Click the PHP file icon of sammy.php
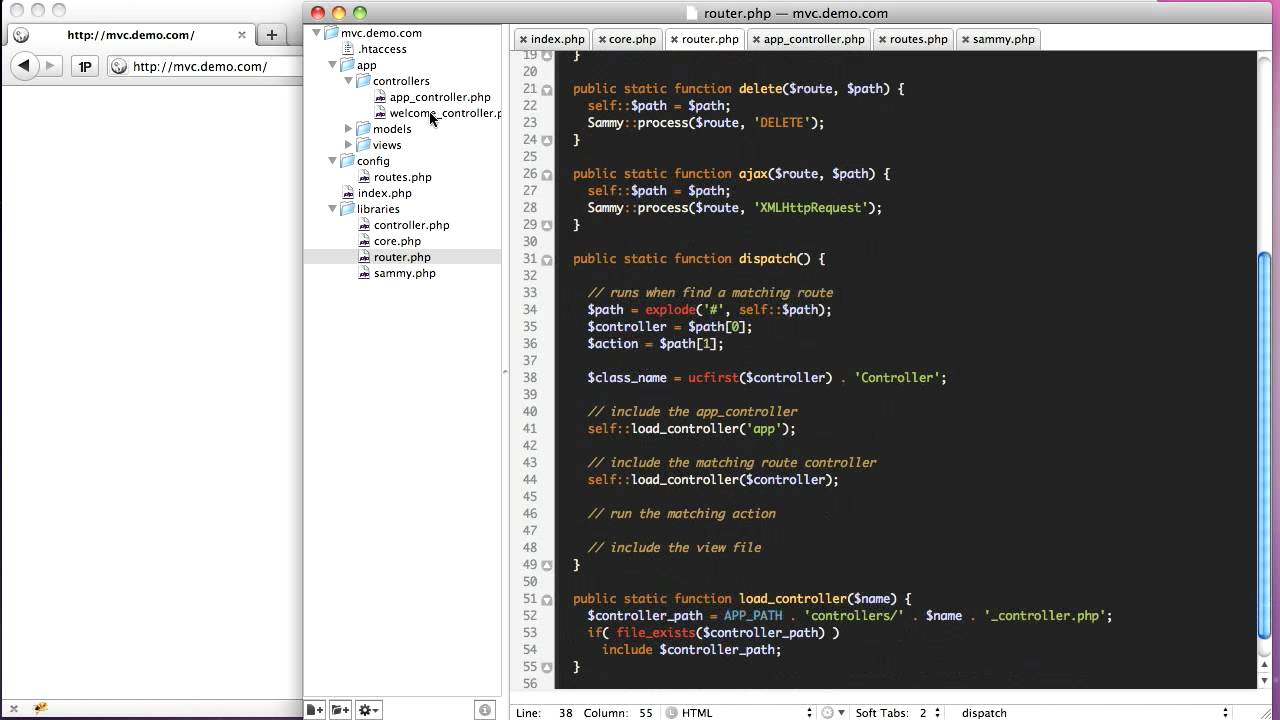Viewport: 1280px width, 720px height. [364, 273]
